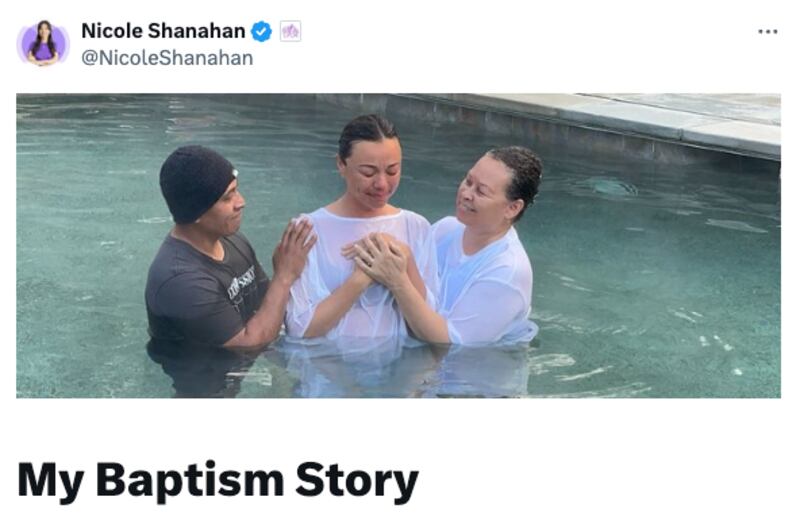Open Nicole Shanahan's profile avatar
The width and height of the screenshot is (800, 520).
click(x=43, y=43)
